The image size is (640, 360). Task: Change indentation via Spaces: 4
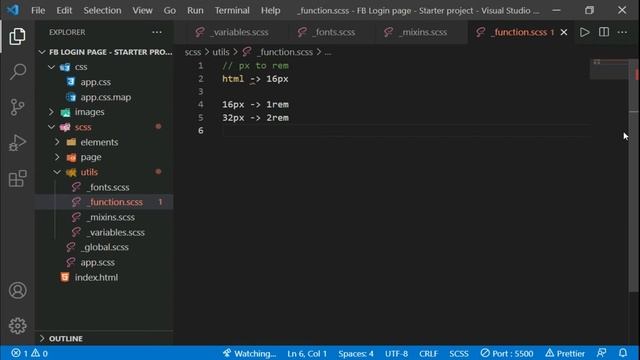coord(356,353)
